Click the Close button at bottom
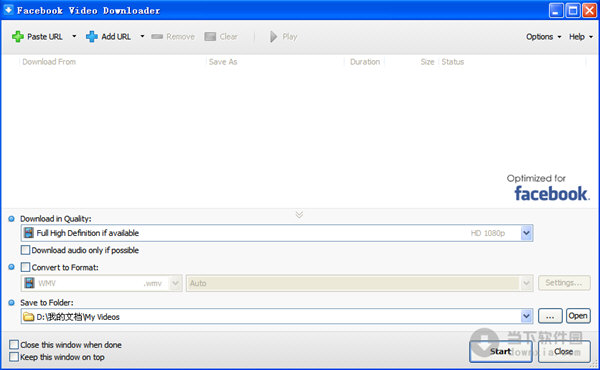Screen dimensions: 600x370 (x=564, y=351)
